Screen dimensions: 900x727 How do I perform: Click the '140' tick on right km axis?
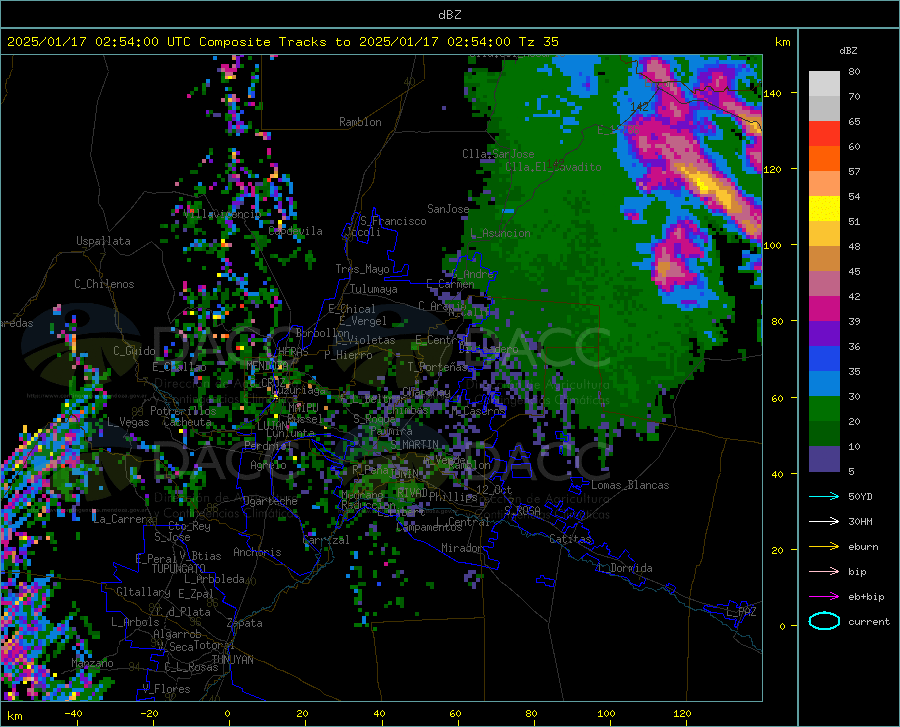click(x=773, y=94)
